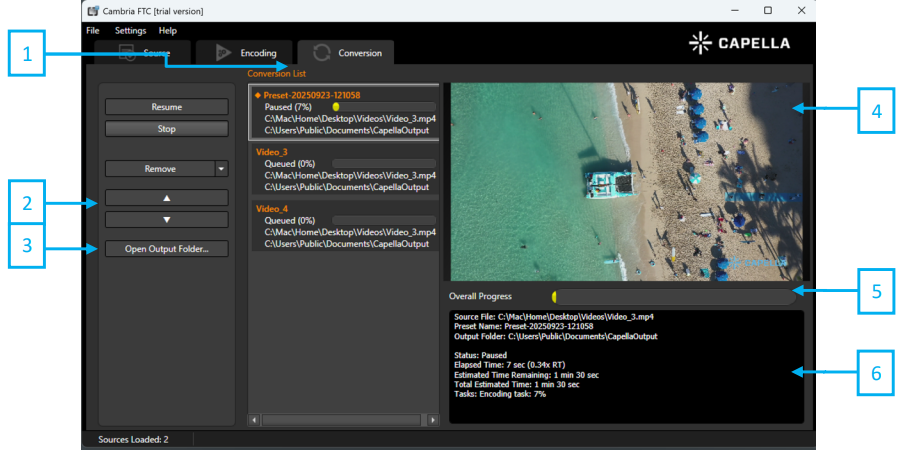Screen dimensions: 903x458
Task: Click the Source File path in details
Action: (553, 316)
